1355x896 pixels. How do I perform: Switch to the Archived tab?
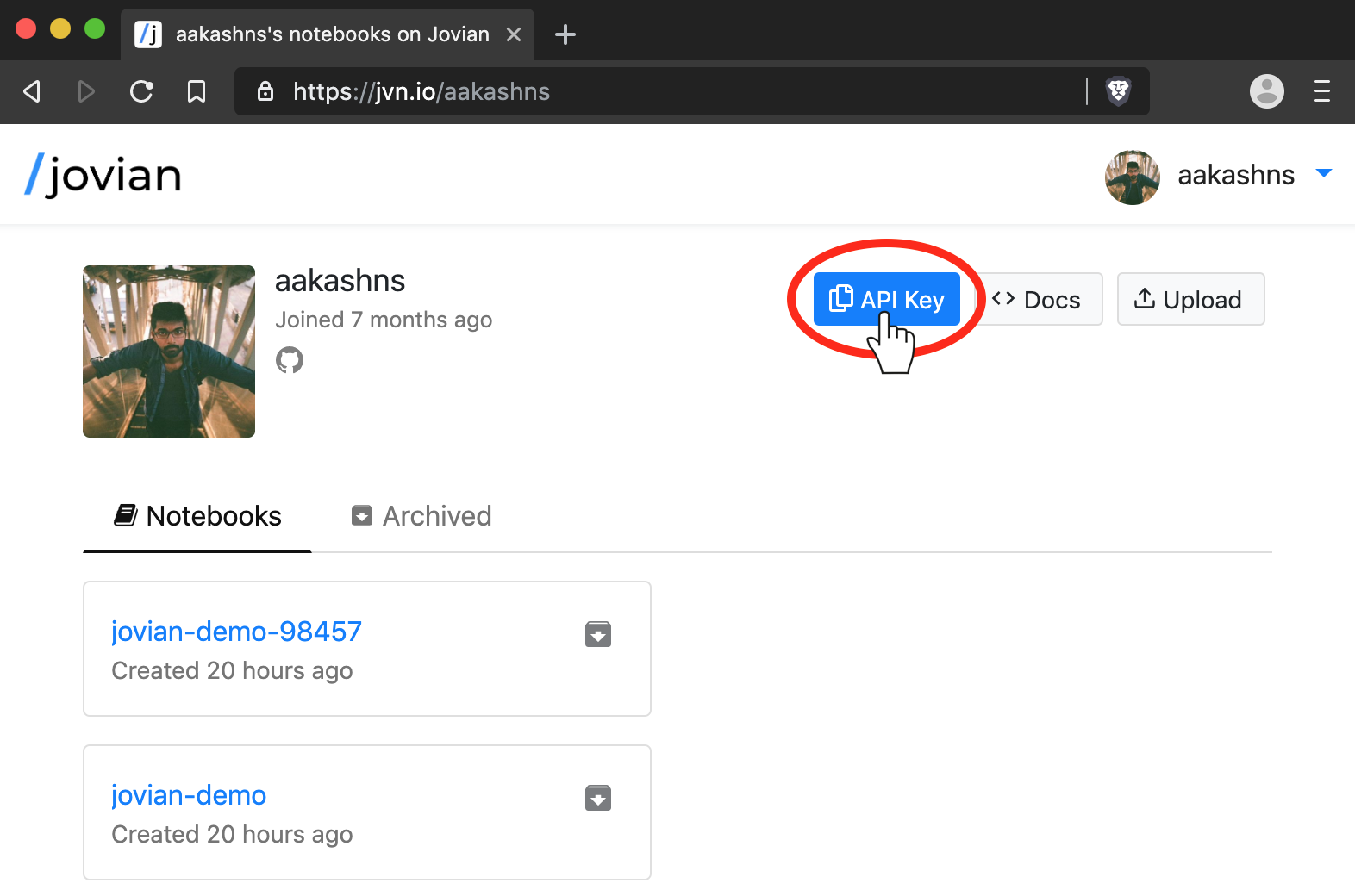[421, 516]
